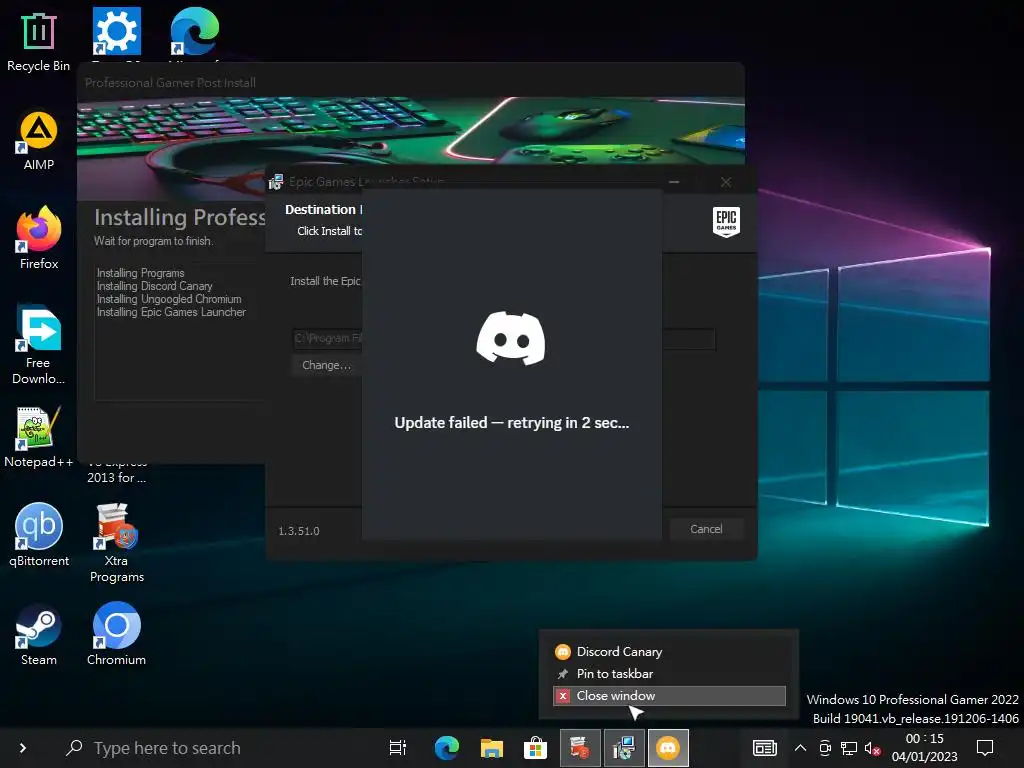Click 'Update failed' status message

point(511,423)
